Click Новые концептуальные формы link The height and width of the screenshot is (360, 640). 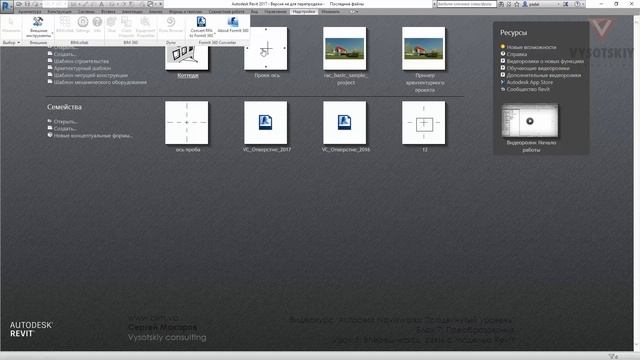click(93, 136)
